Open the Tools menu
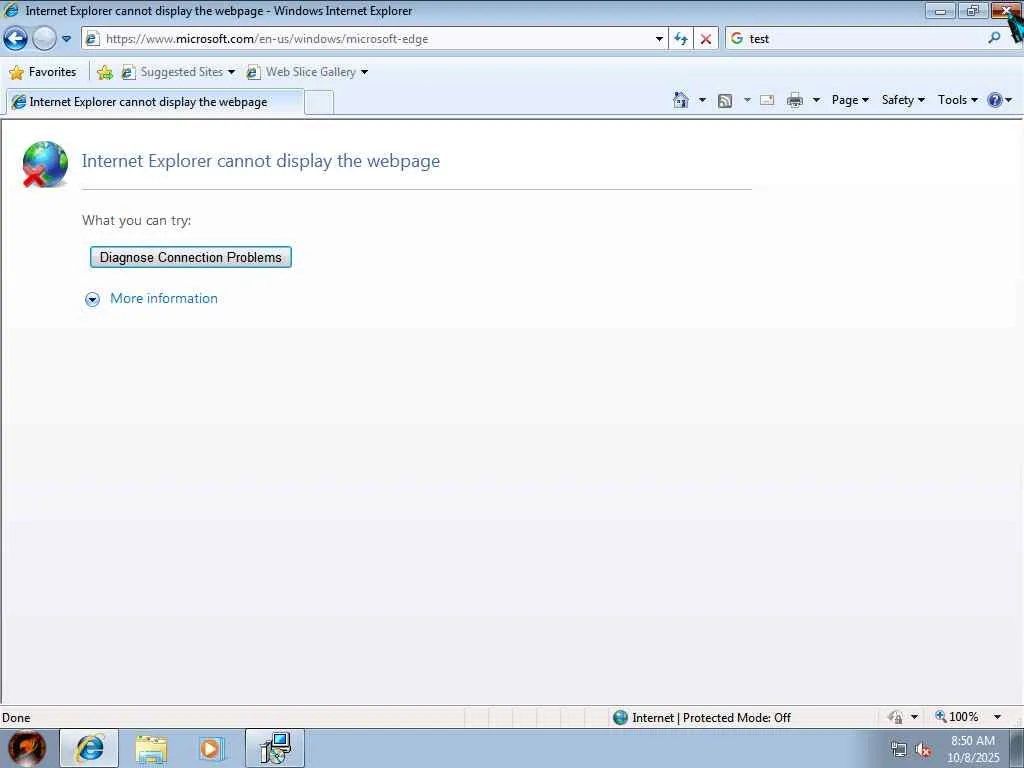This screenshot has width=1024, height=768. (957, 100)
